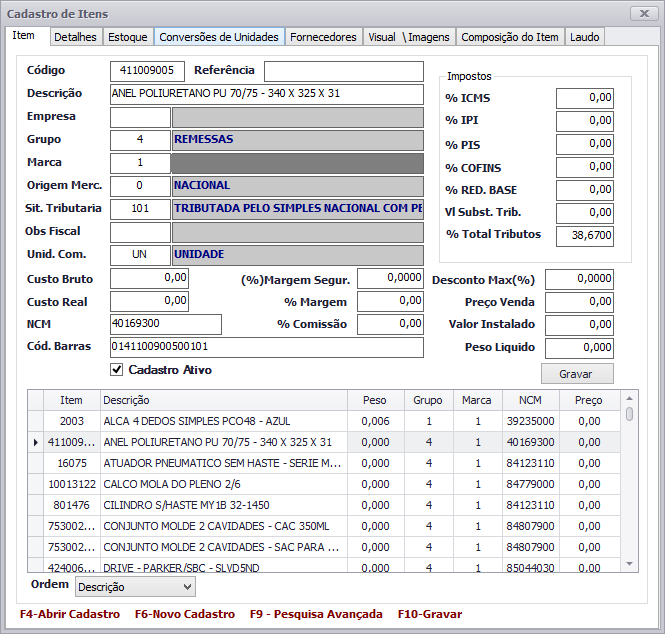
Task: Click the % RED. BASE field
Action: (x=585, y=190)
